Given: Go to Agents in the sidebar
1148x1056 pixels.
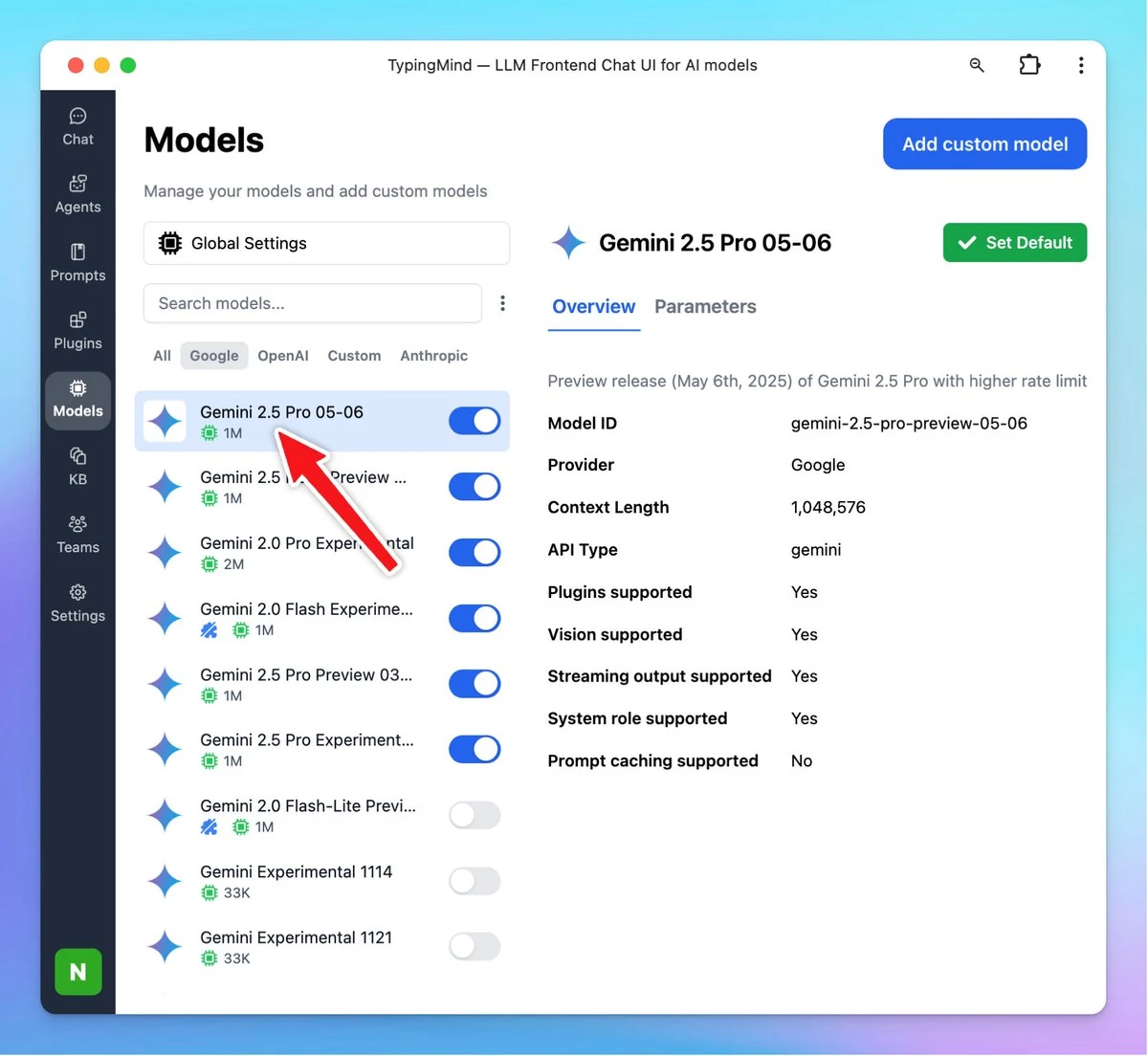Looking at the screenshot, I should click(77, 194).
